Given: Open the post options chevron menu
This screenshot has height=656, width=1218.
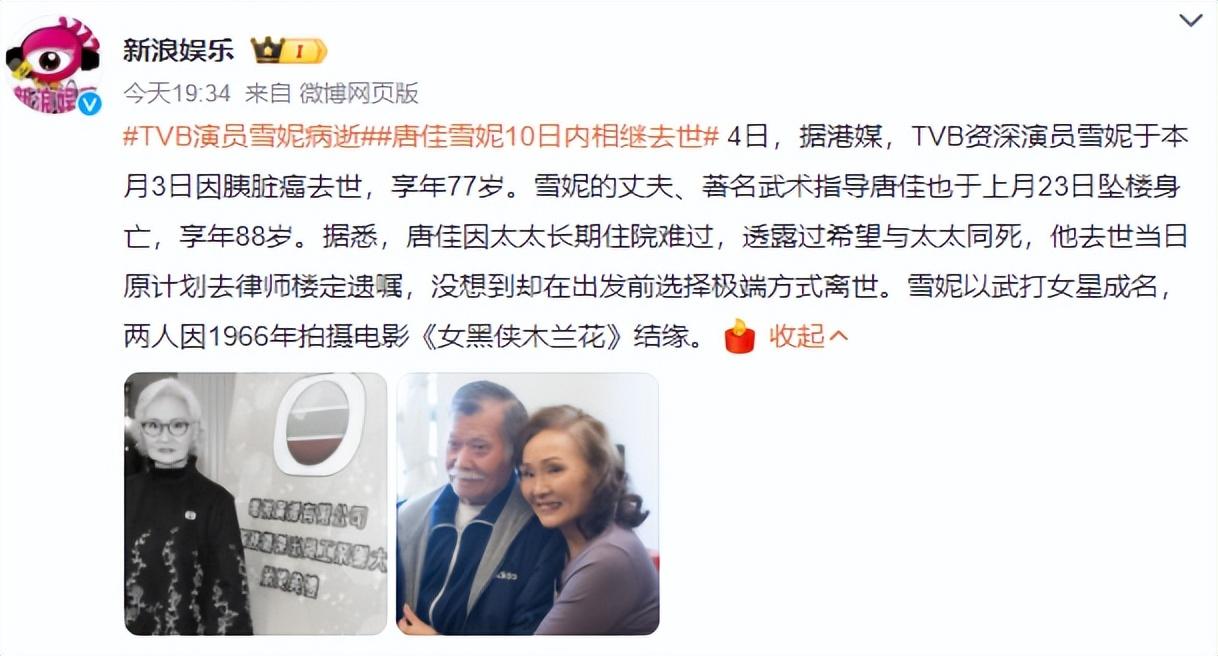Looking at the screenshot, I should click(x=1191, y=20).
